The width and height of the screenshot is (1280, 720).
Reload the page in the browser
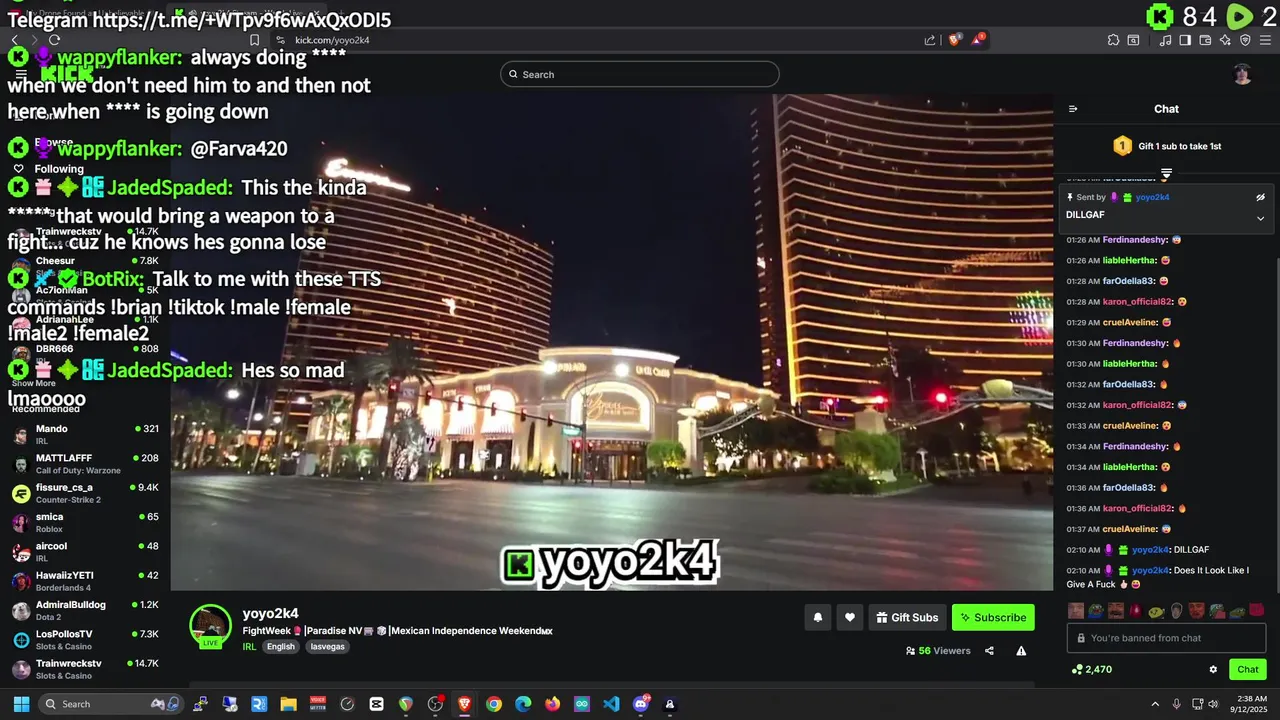pyautogui.click(x=54, y=40)
